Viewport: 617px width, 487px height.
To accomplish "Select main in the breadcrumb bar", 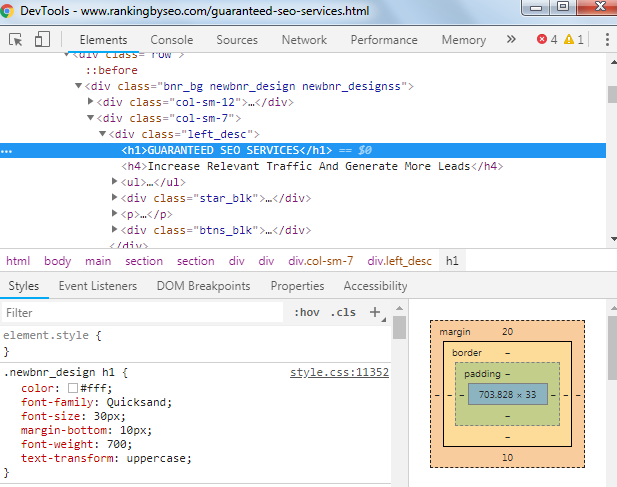I will point(98,261).
